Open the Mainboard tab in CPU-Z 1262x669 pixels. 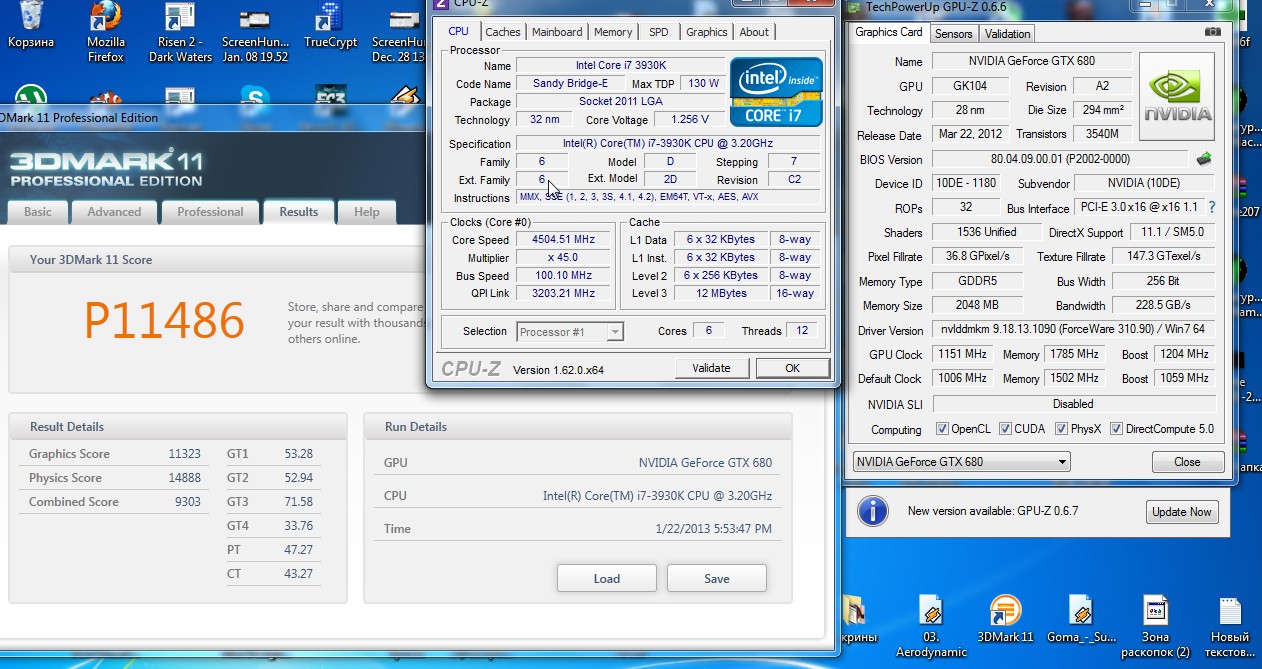557,32
